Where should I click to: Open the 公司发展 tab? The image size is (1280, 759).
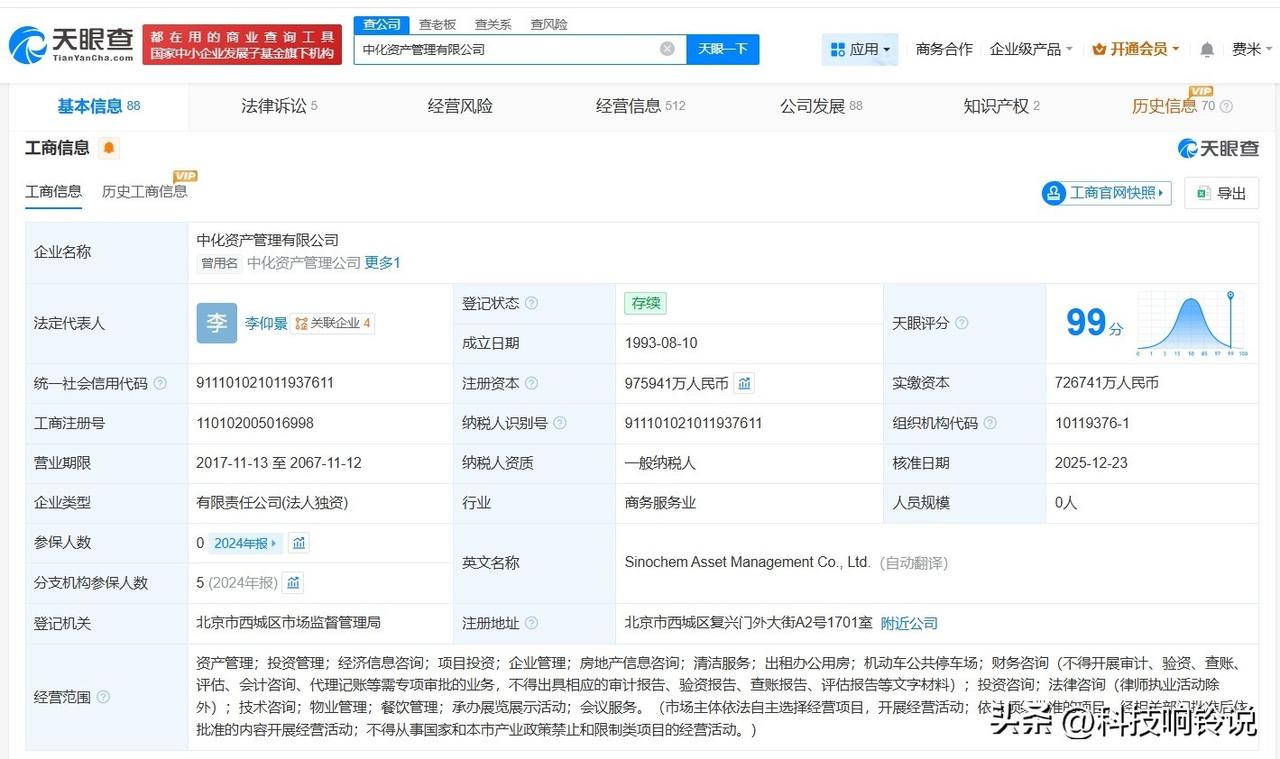tap(821, 106)
